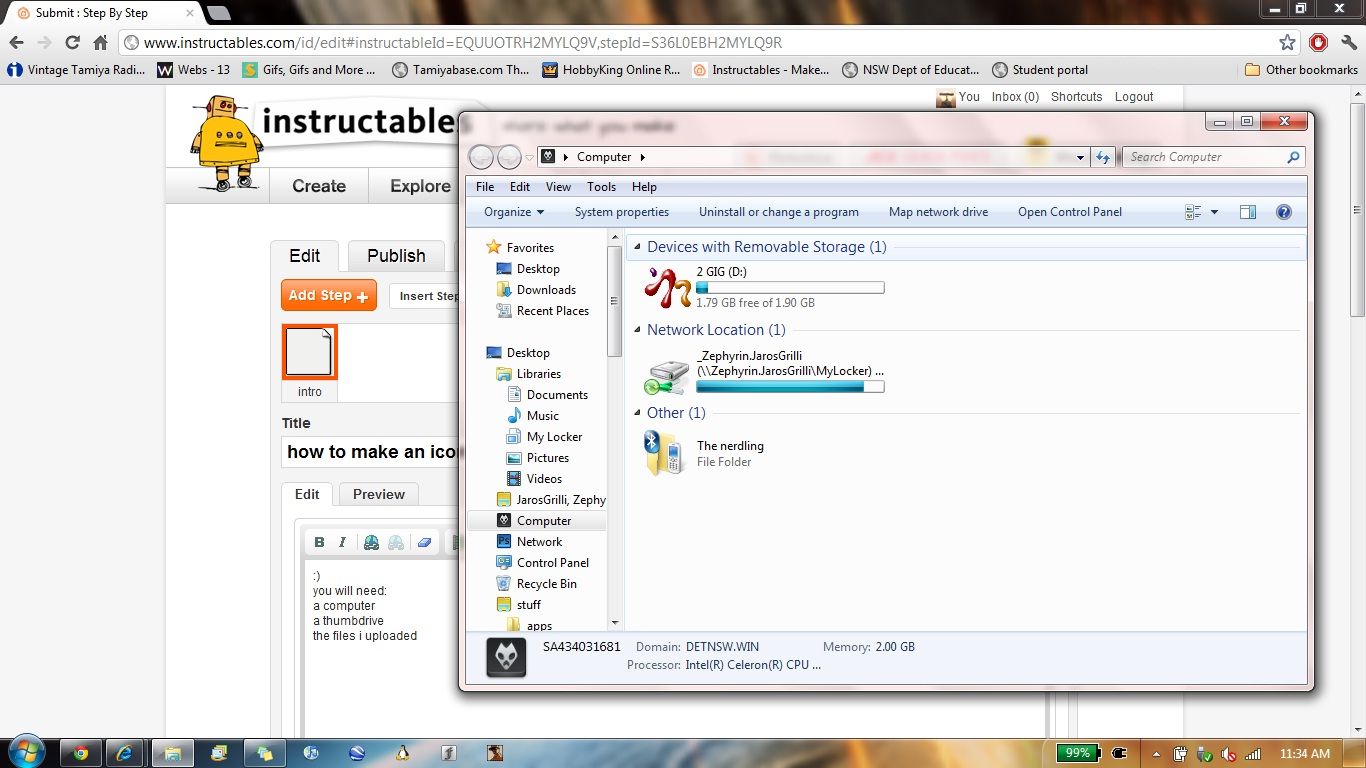Open the Vintage Tamiya bookmark

pos(76,70)
